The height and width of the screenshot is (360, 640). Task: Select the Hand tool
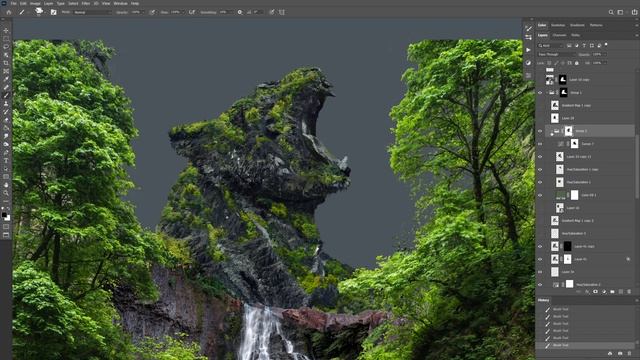click(x=6, y=185)
